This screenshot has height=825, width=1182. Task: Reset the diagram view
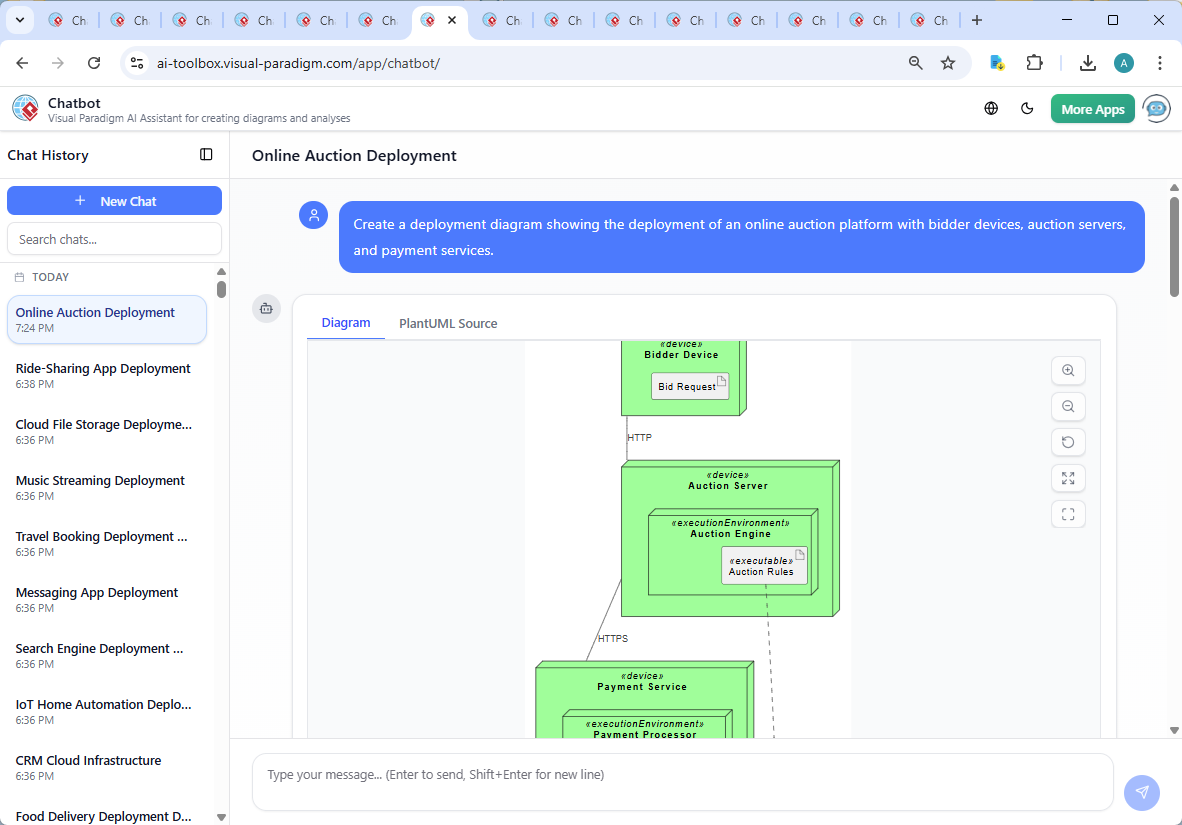coord(1068,442)
